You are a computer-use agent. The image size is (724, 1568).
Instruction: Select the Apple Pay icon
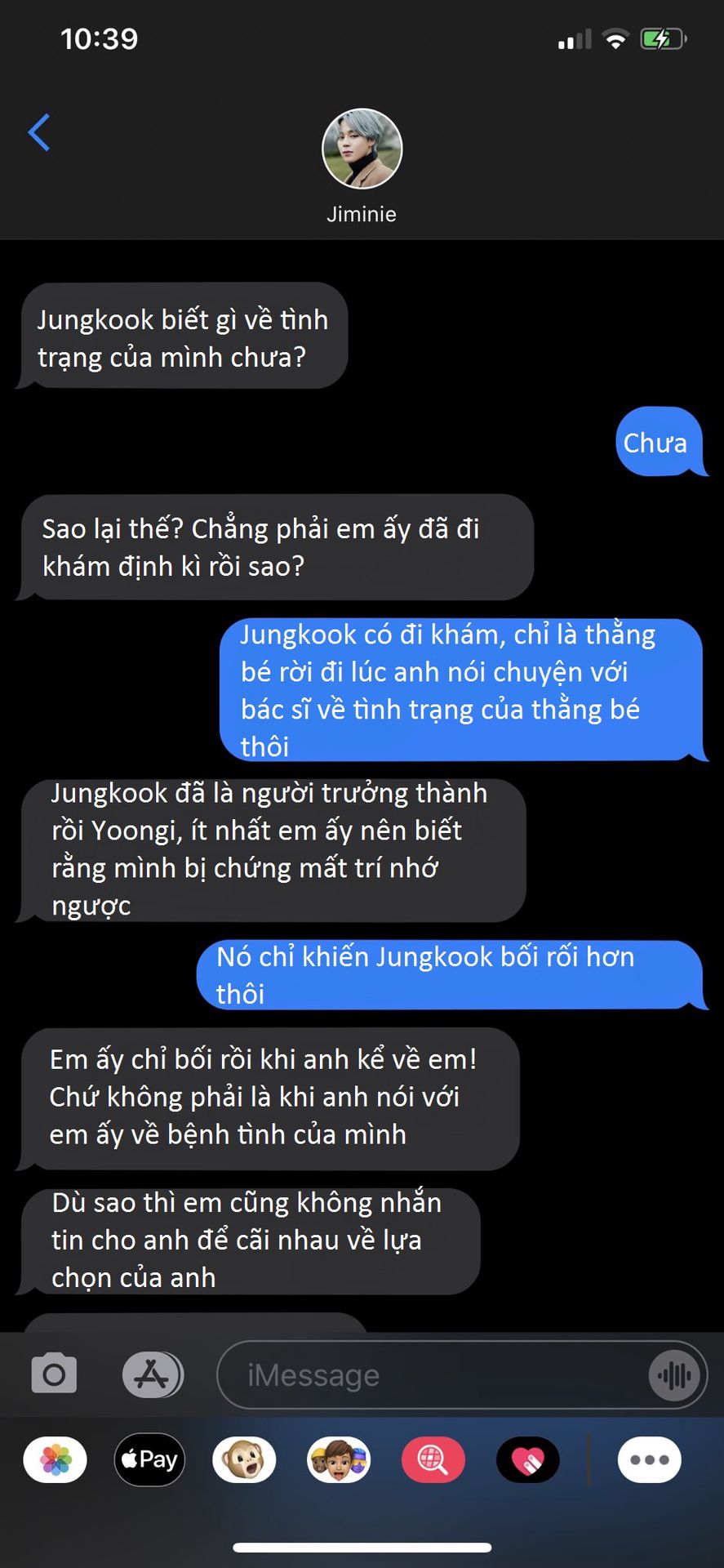click(x=149, y=1459)
